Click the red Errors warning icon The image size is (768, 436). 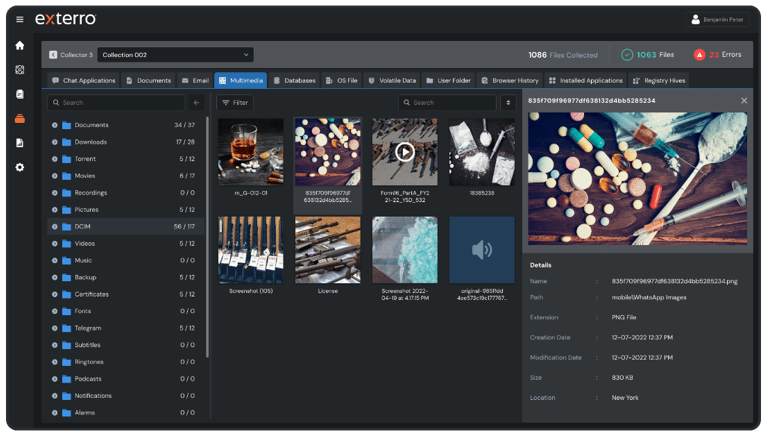click(699, 55)
